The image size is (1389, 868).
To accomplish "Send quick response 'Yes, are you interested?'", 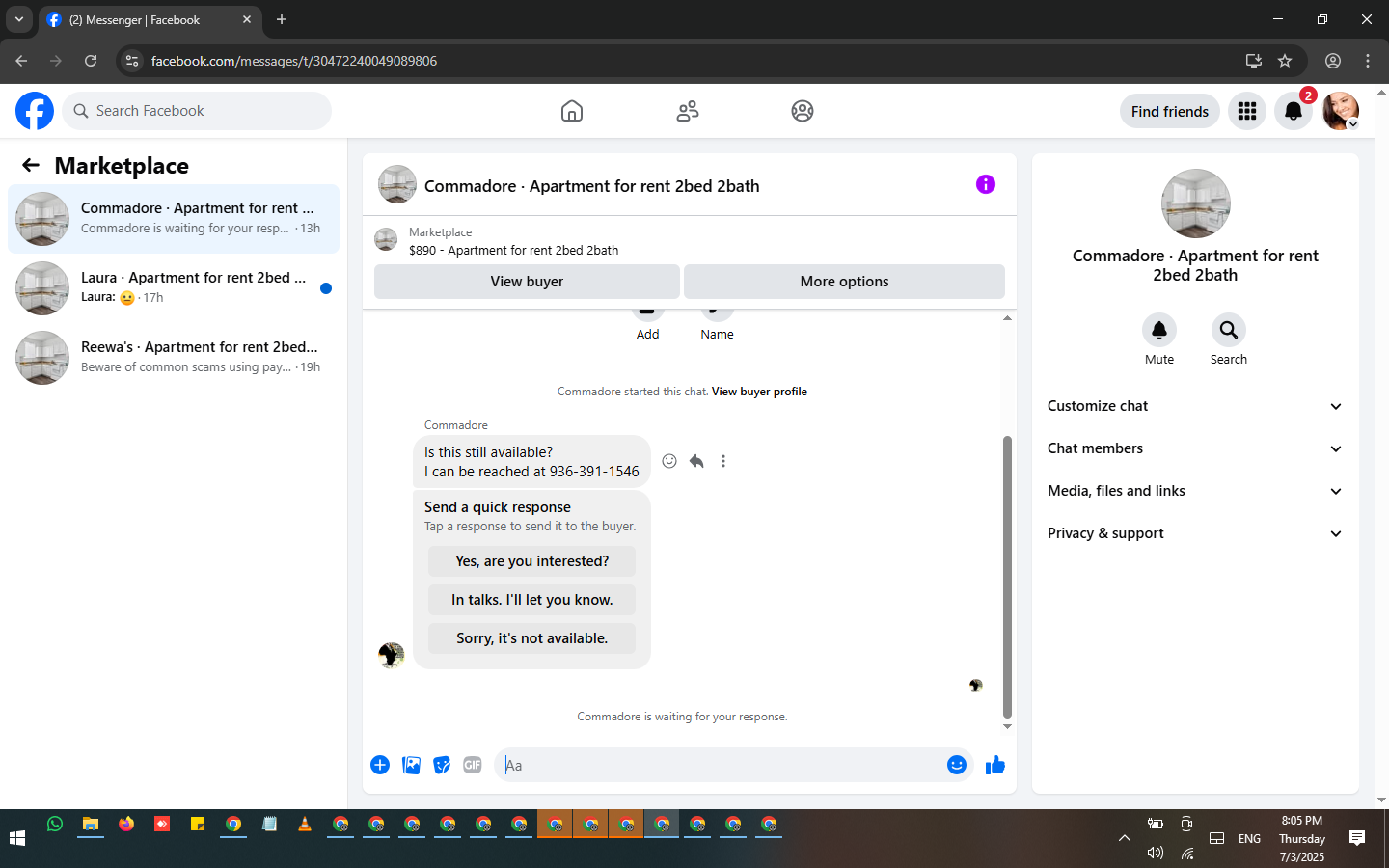I will (531, 561).
